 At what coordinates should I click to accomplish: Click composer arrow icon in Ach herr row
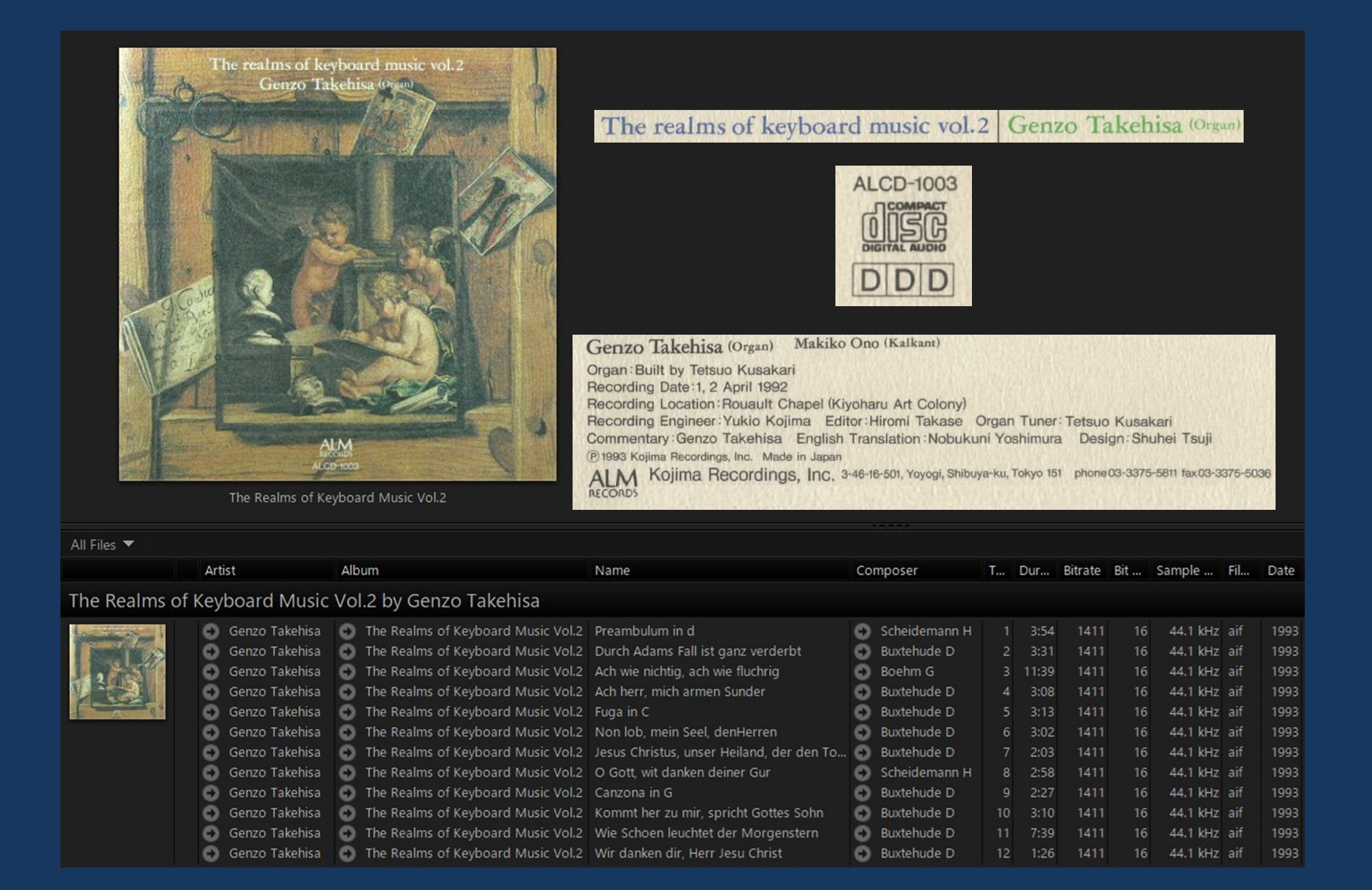[x=863, y=691]
